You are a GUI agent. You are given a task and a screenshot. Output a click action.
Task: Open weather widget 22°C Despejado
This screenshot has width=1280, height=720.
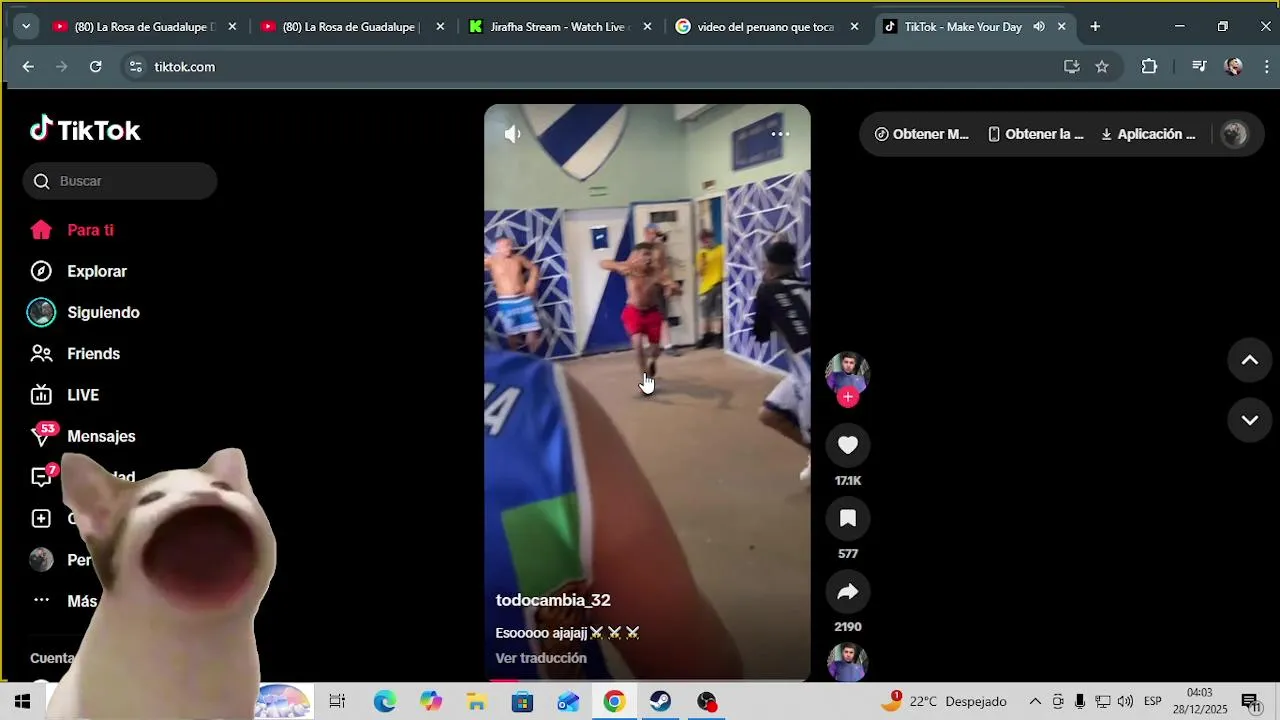(x=943, y=702)
